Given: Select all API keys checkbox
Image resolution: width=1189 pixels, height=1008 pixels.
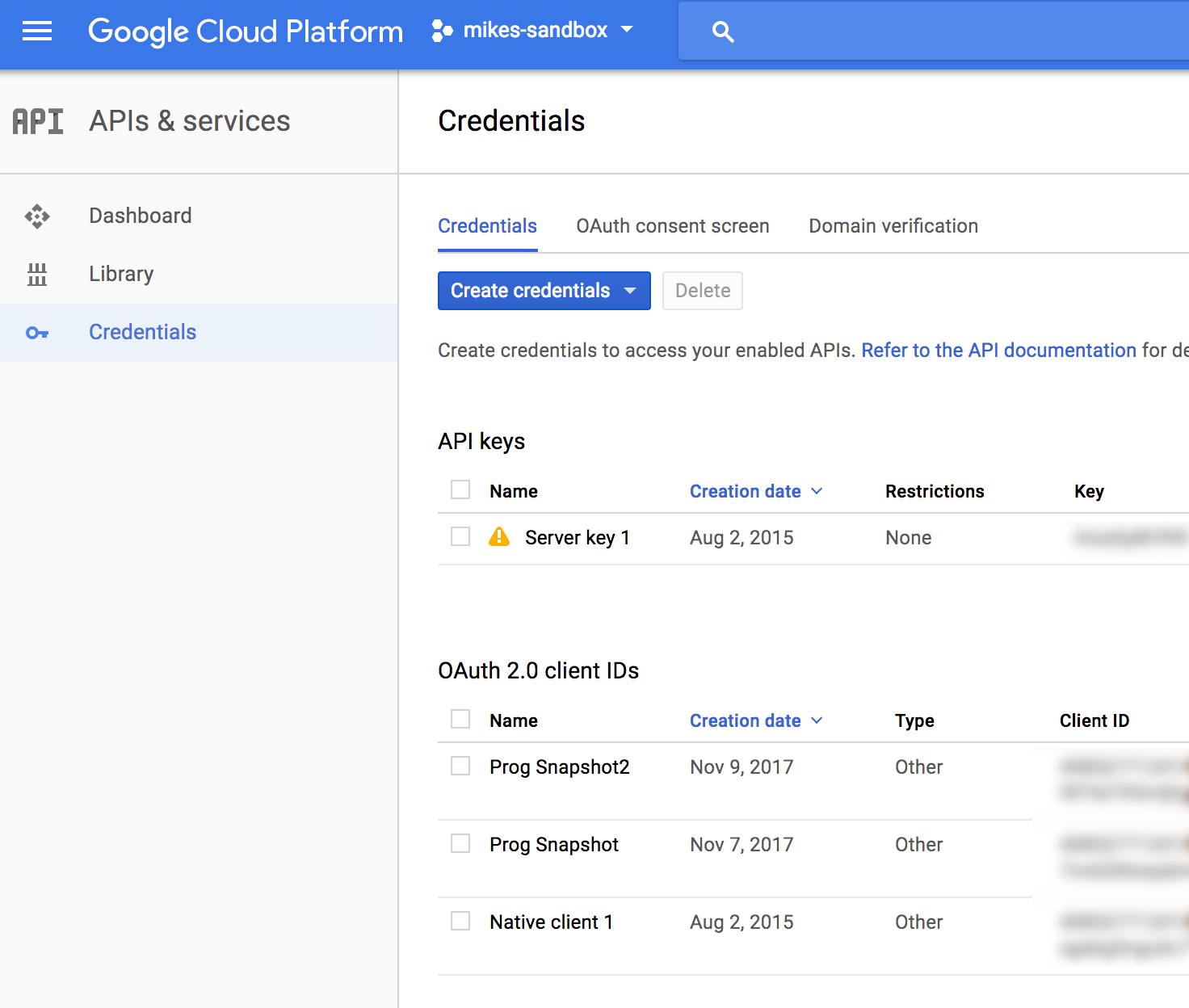Looking at the screenshot, I should pos(460,489).
